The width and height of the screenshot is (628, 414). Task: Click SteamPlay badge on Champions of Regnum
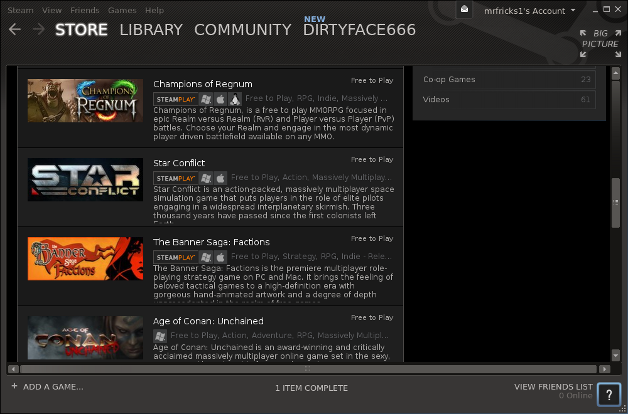pos(176,99)
